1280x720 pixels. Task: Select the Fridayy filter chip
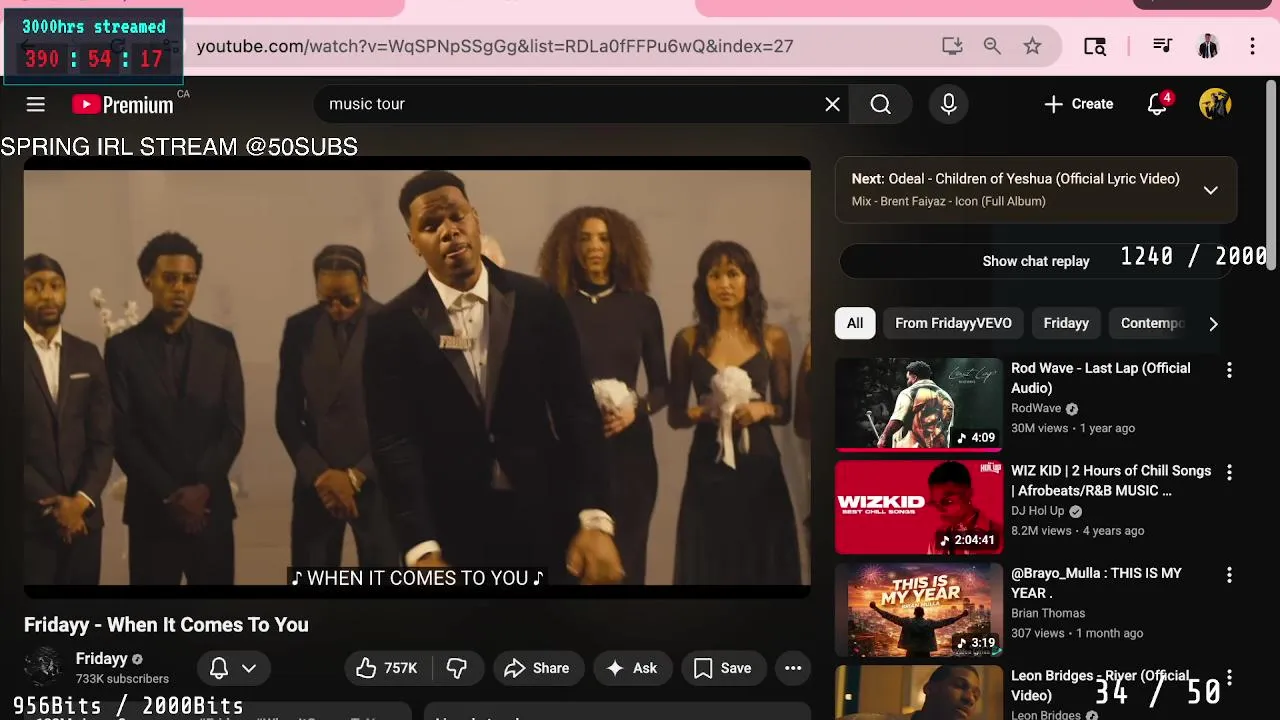tap(1066, 323)
